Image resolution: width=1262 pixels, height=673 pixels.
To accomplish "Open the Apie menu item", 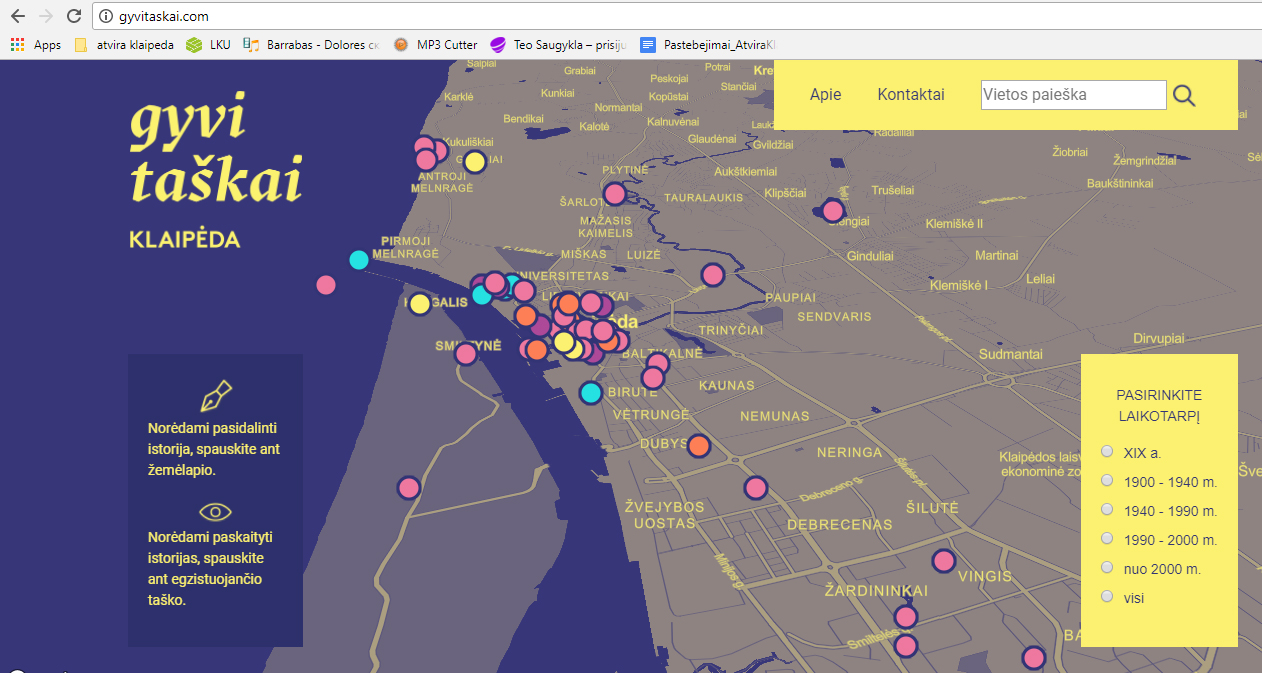I will point(825,95).
